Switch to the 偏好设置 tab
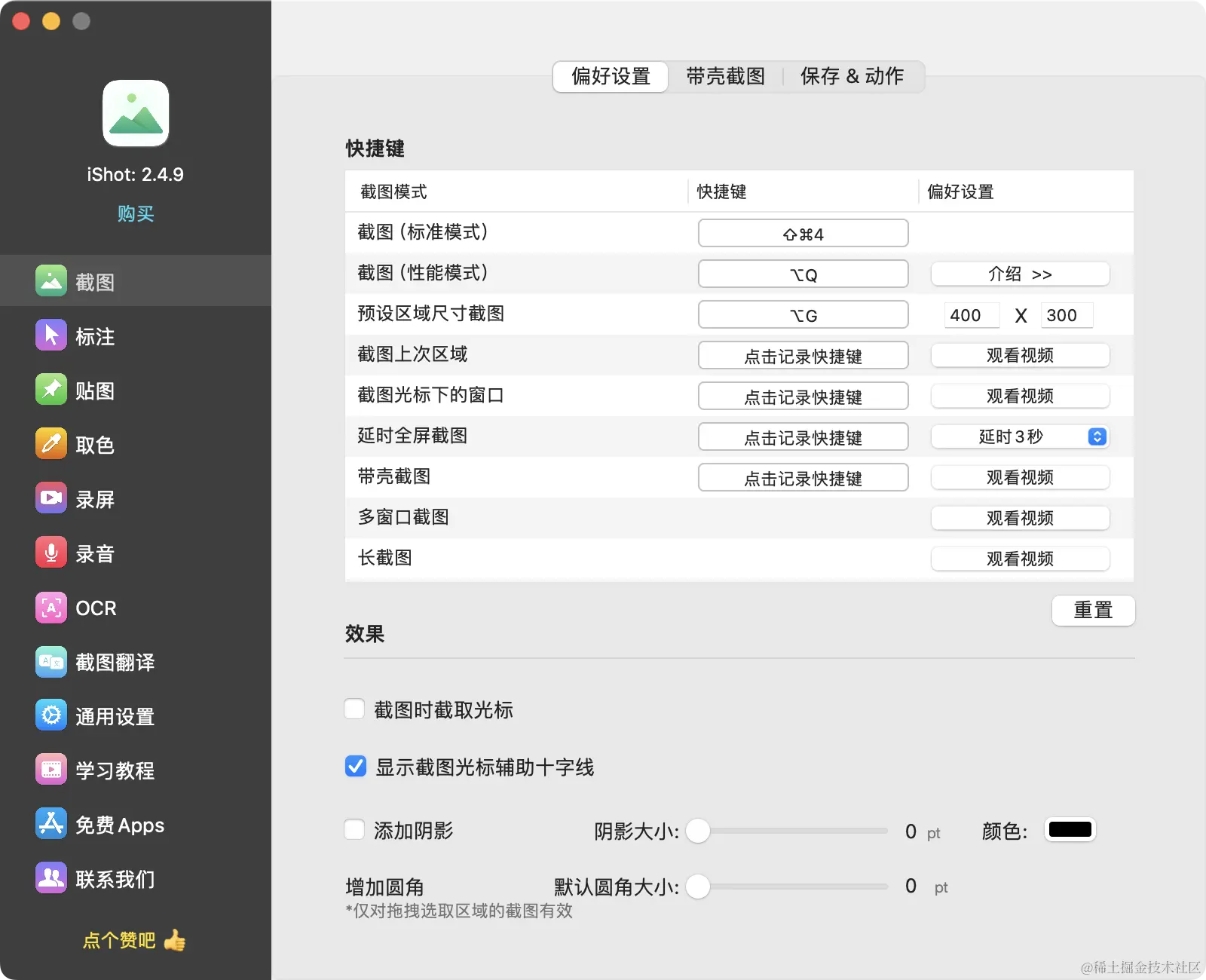 (x=611, y=76)
